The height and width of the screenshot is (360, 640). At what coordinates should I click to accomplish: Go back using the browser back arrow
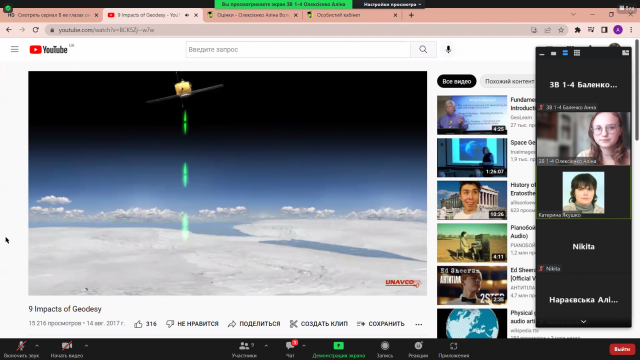9,30
